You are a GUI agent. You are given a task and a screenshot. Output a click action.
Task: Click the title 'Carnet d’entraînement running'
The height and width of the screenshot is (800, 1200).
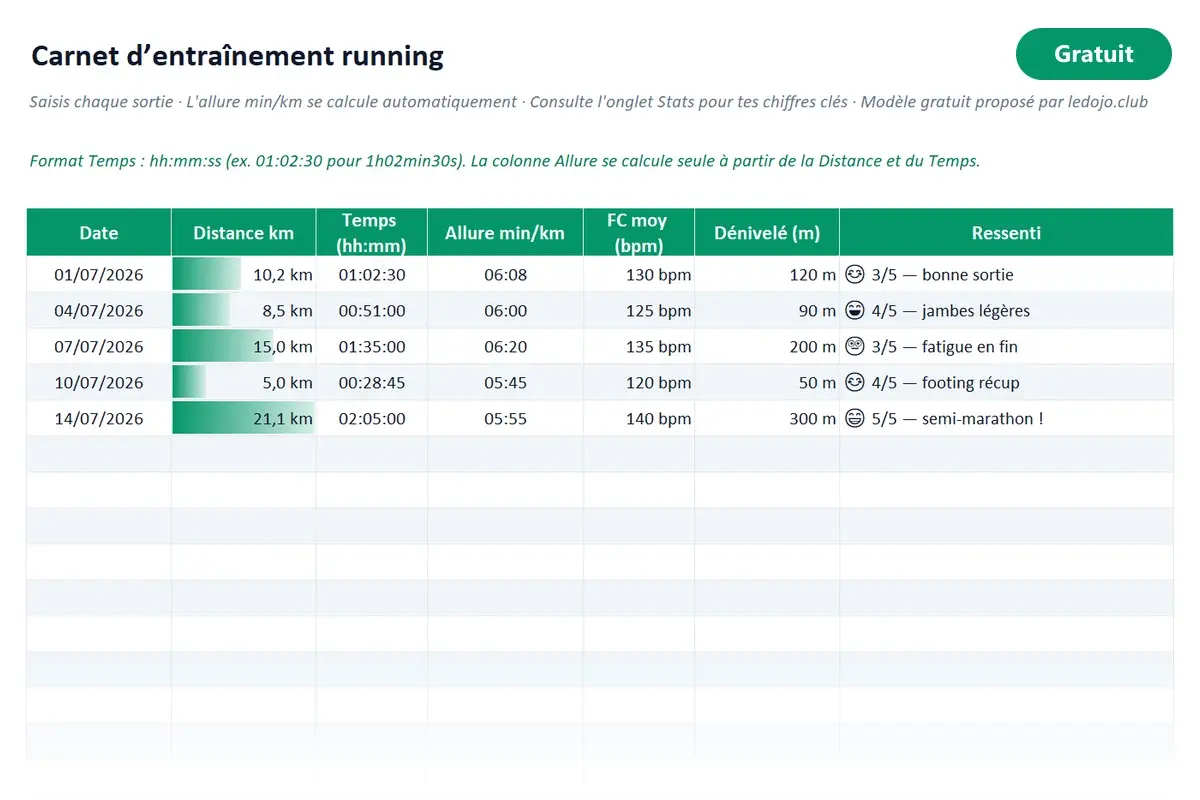pos(237,56)
